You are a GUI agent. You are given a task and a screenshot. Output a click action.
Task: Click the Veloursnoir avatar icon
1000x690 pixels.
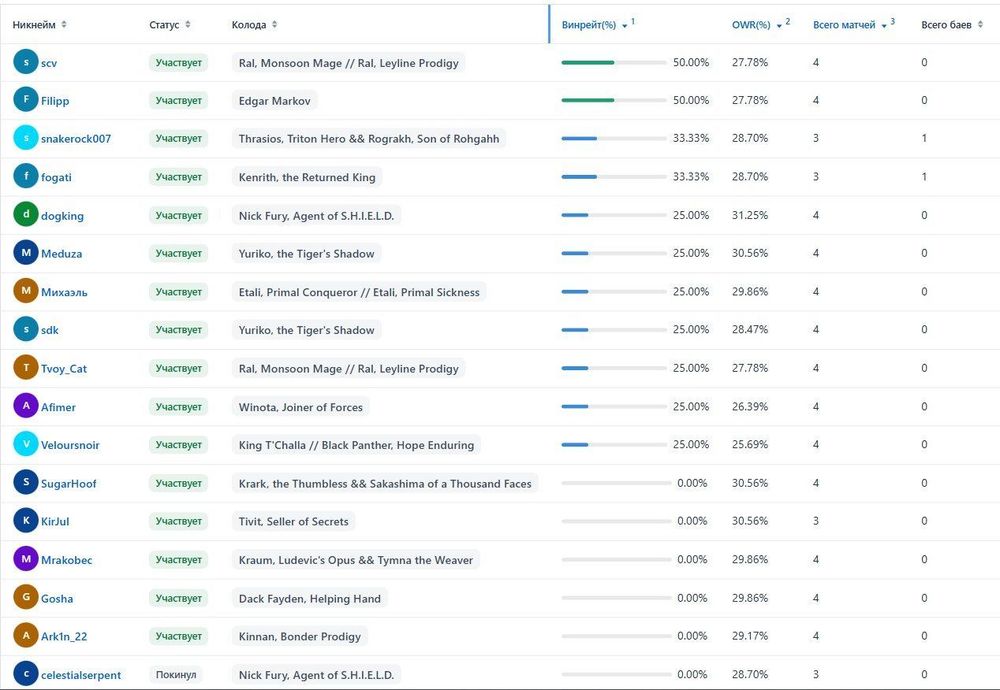pyautogui.click(x=26, y=444)
